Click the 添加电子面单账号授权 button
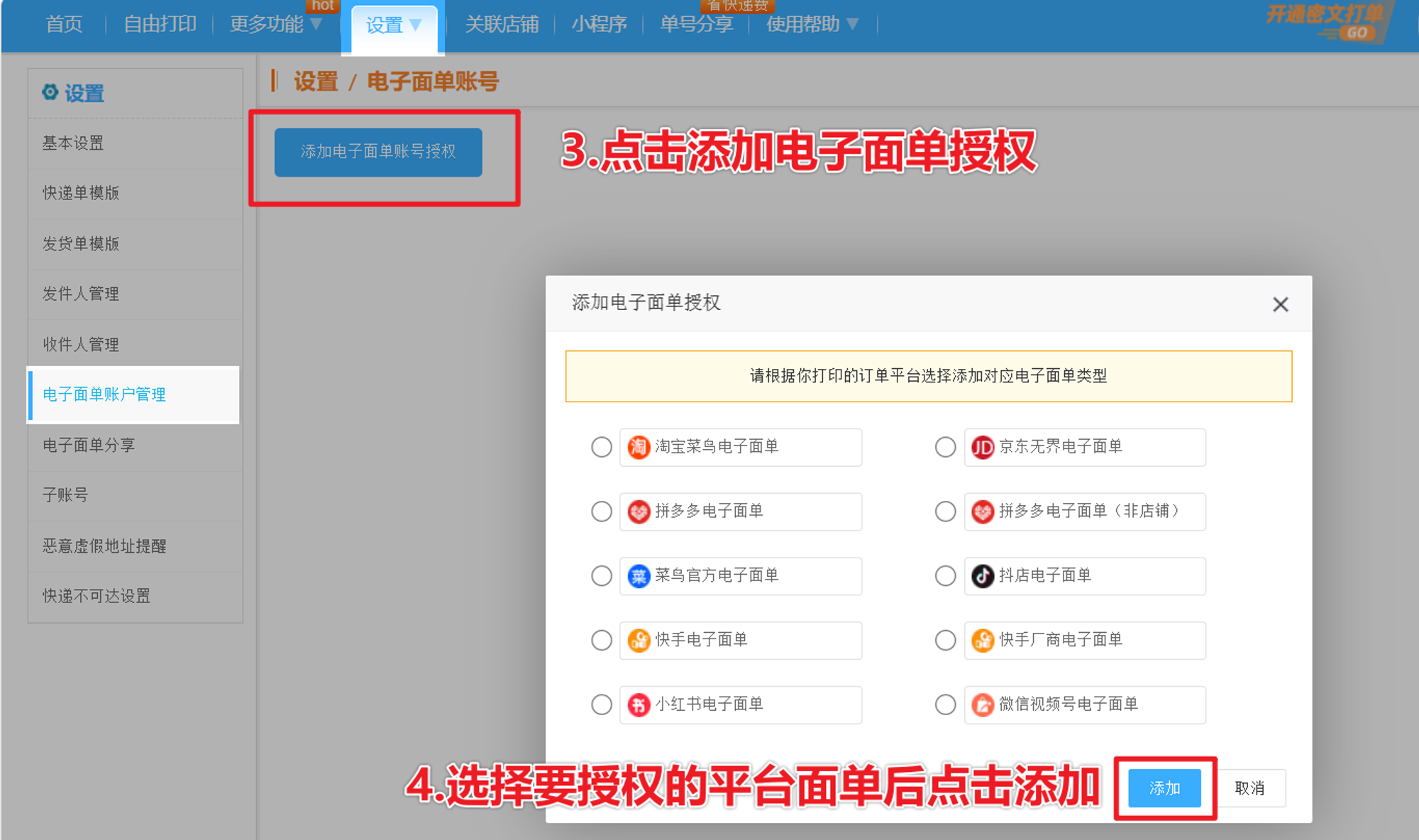The image size is (1419, 840). tap(378, 152)
